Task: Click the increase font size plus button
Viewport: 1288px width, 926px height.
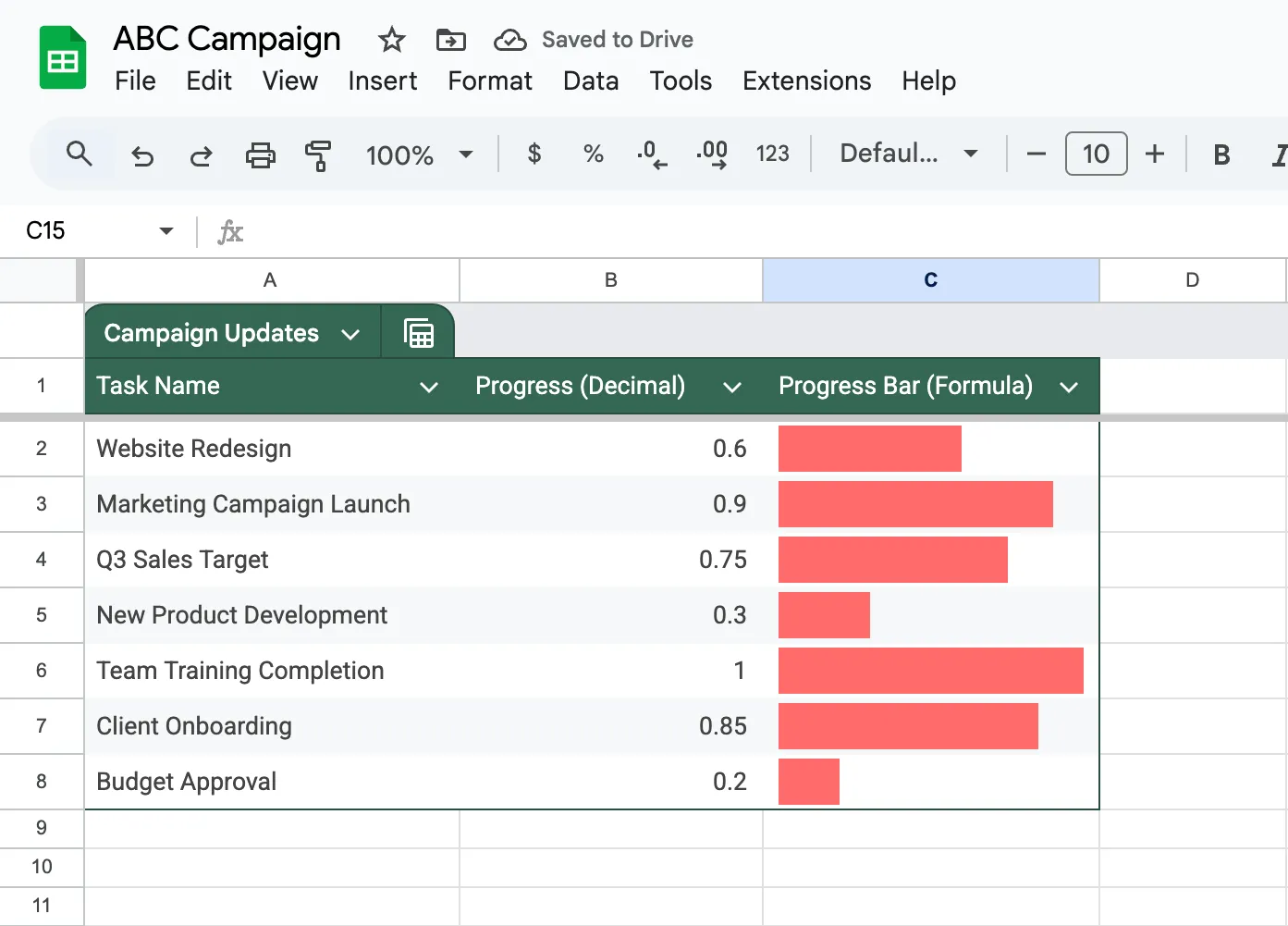Action: coord(1155,154)
